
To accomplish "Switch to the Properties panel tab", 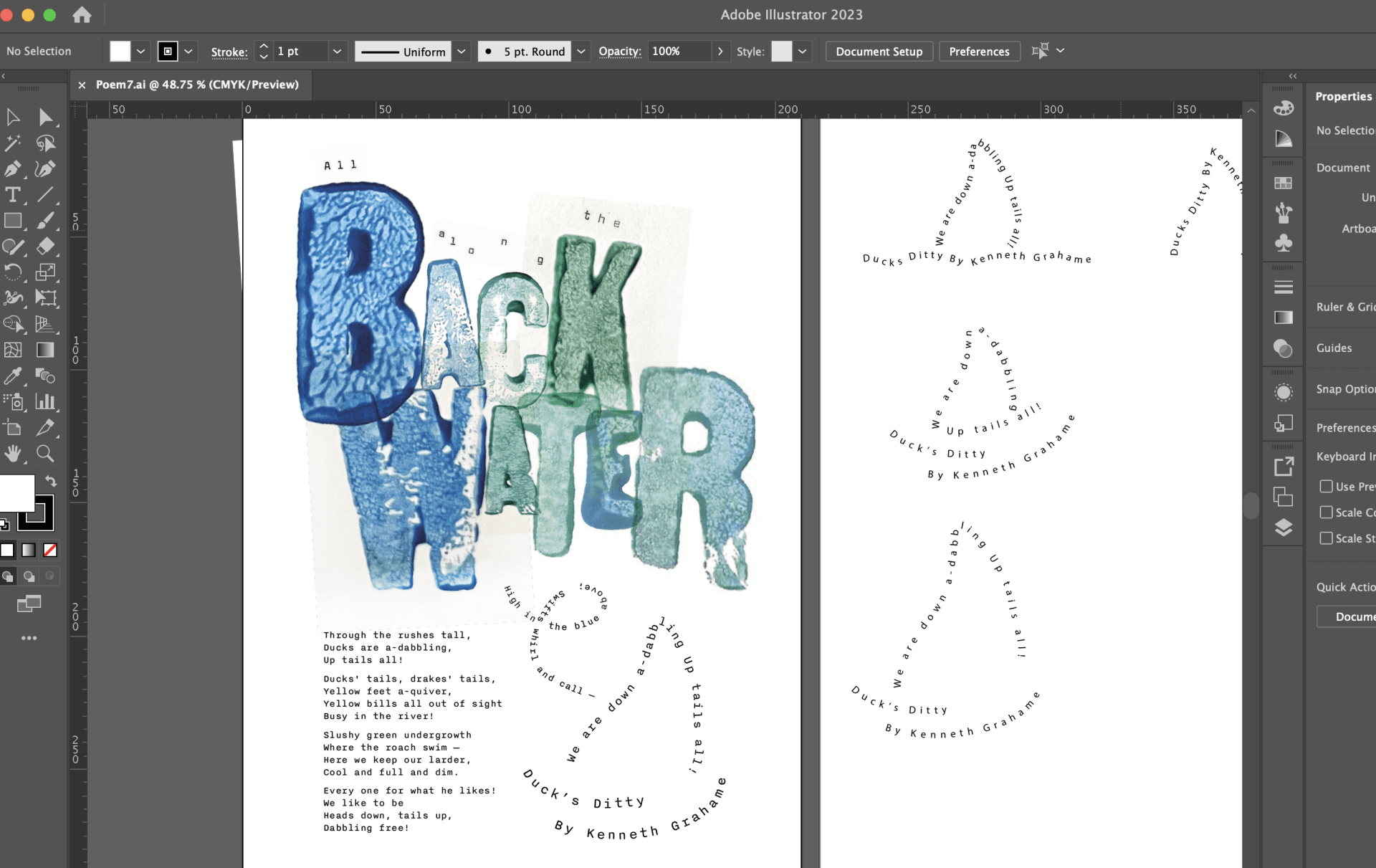I will coord(1343,96).
